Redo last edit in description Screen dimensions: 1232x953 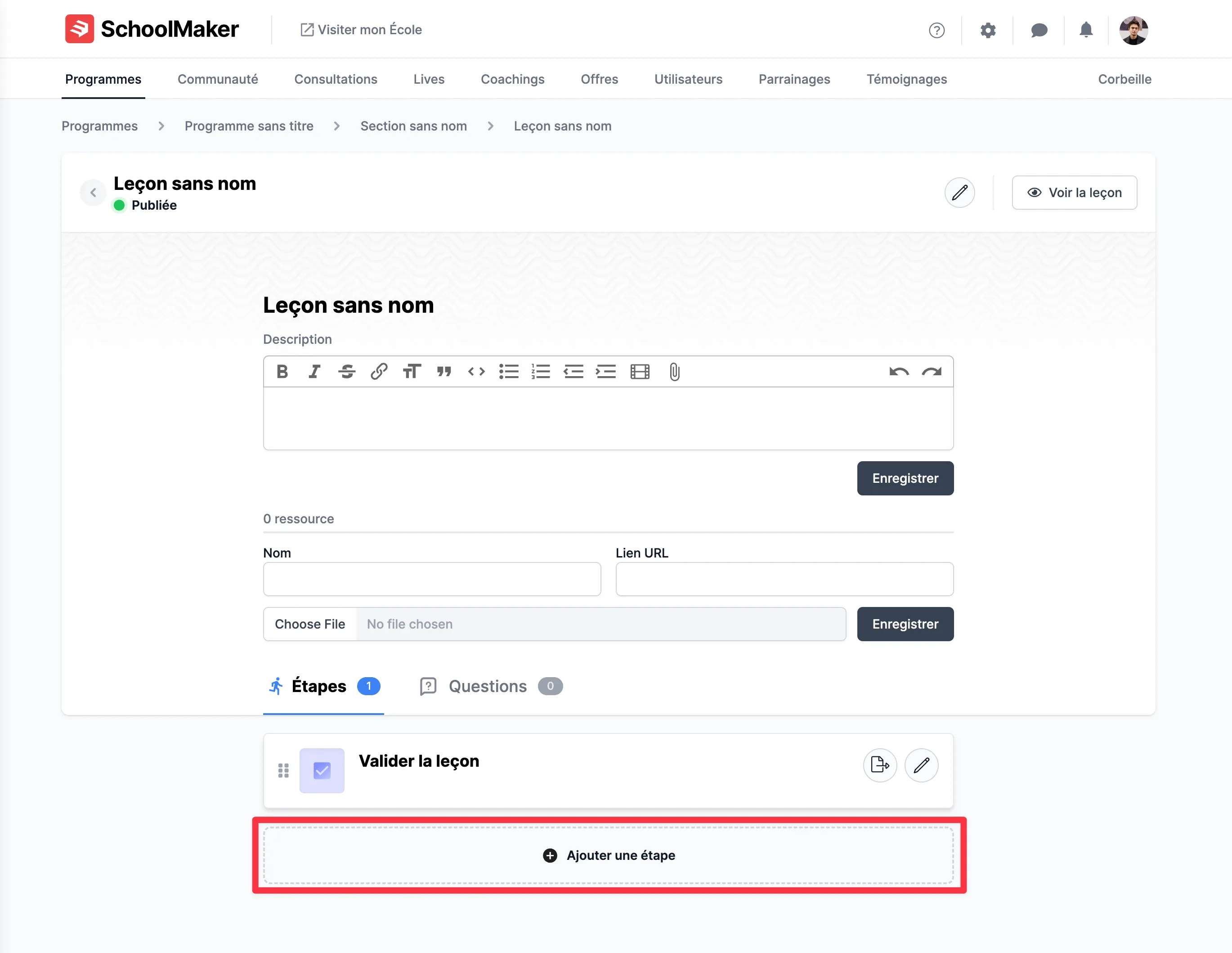tap(932, 371)
